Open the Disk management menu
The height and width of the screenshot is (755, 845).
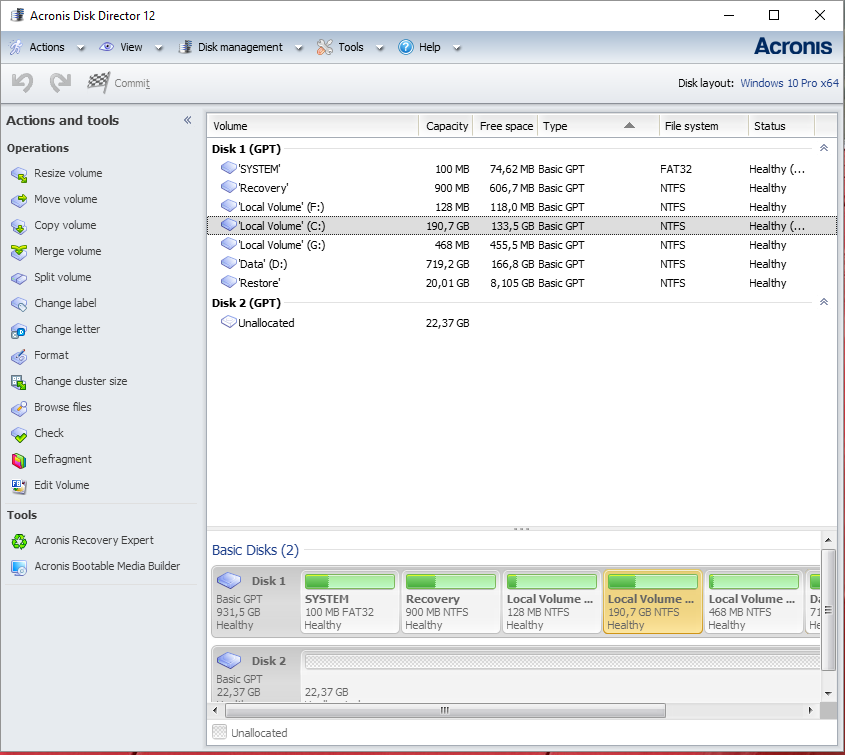[x=240, y=47]
